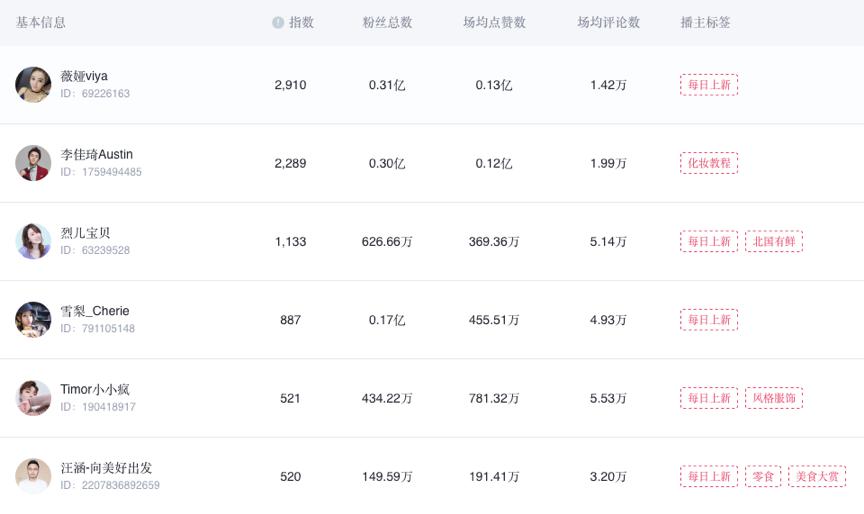The width and height of the screenshot is (864, 514).
Task: Sort by the 场均点赞数 column header
Action: (494, 22)
